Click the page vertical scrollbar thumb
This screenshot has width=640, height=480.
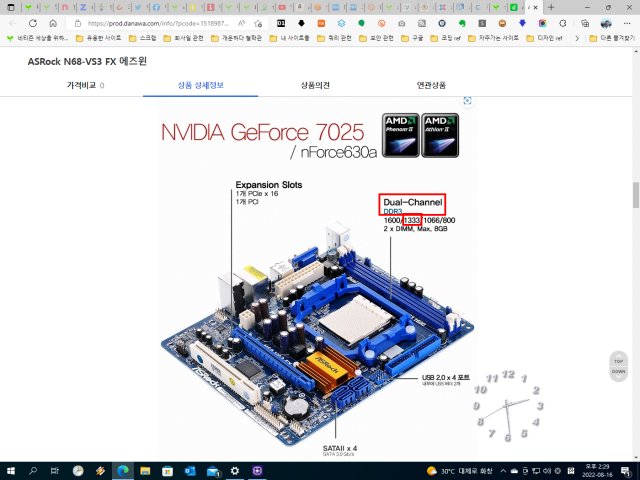(x=636, y=194)
